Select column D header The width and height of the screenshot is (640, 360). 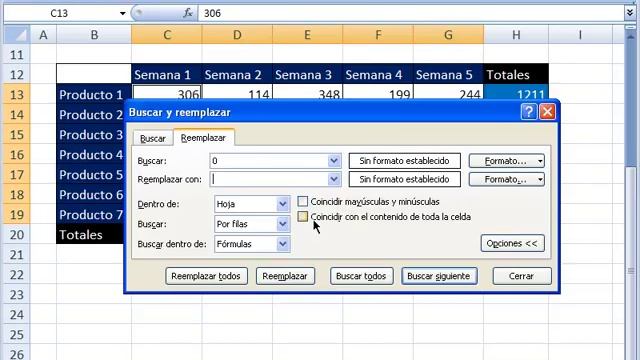[237, 35]
